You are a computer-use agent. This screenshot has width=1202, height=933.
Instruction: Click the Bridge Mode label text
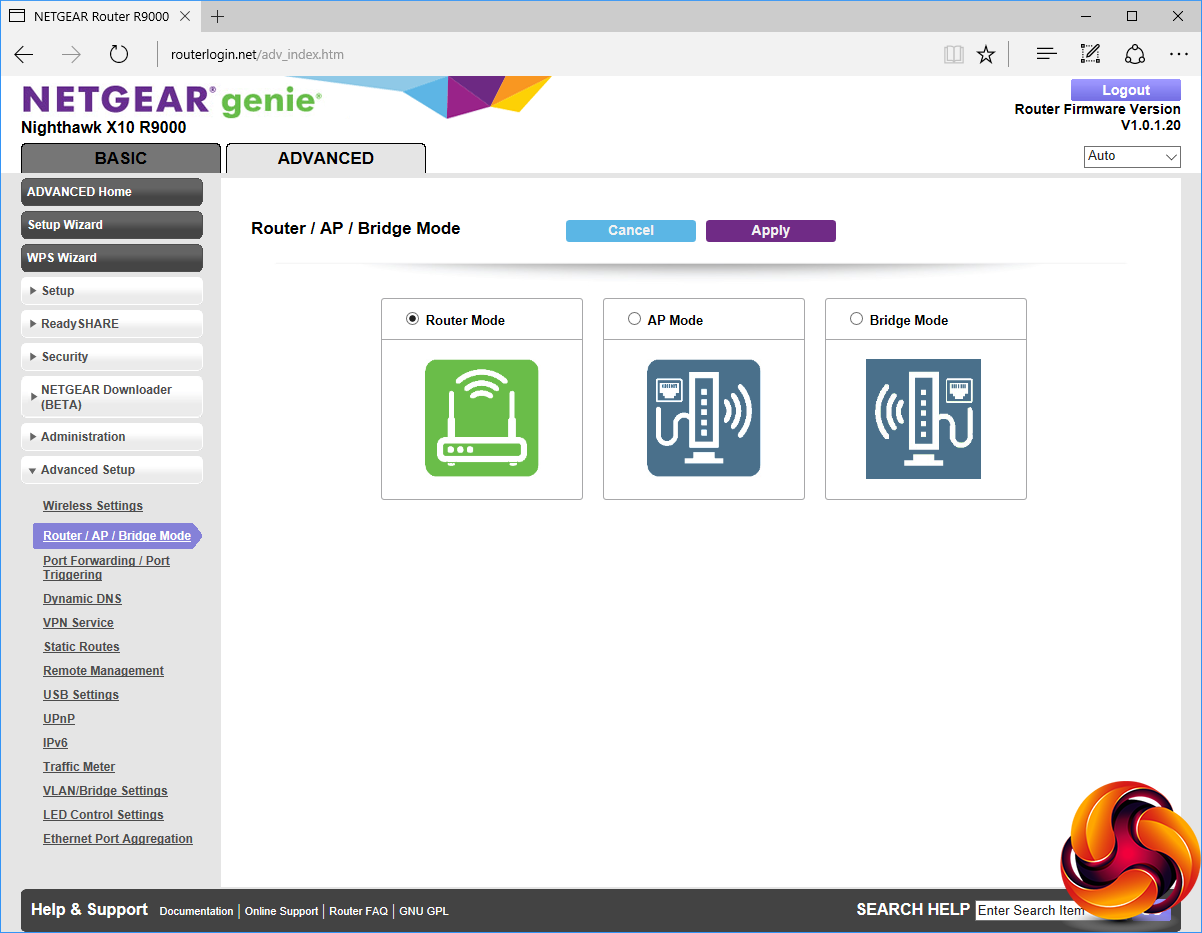[909, 320]
